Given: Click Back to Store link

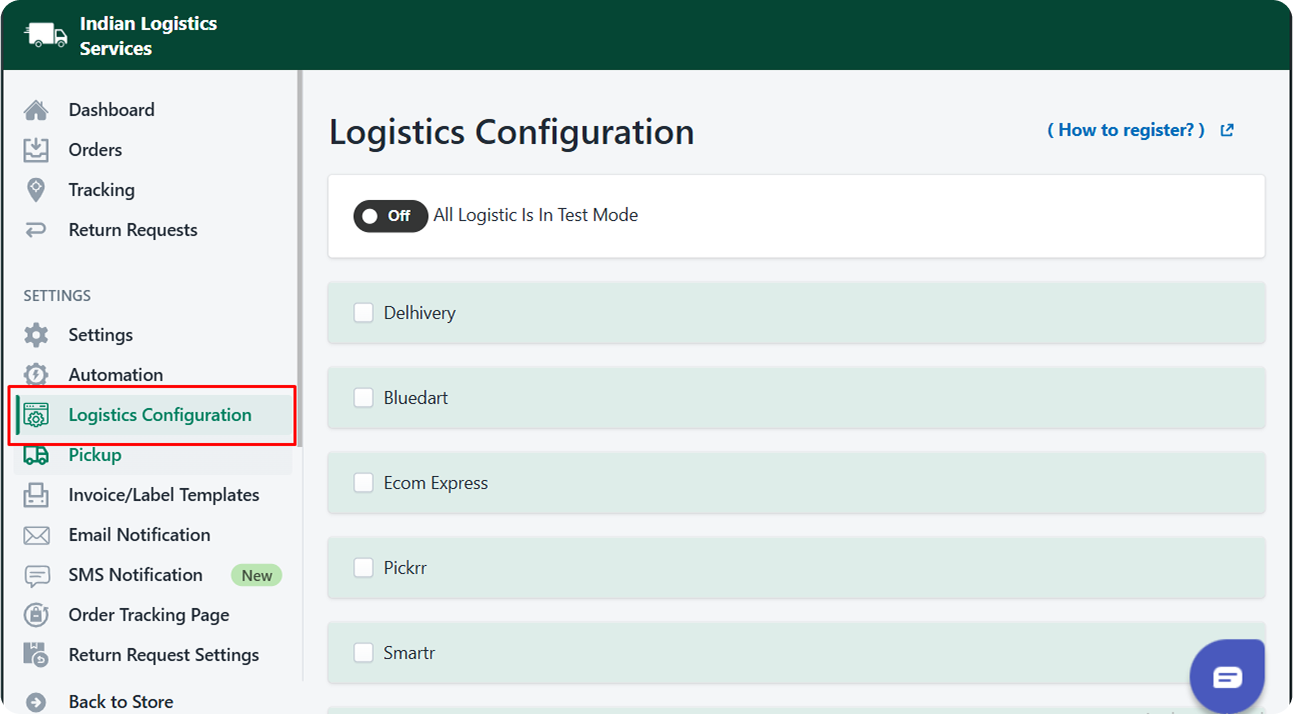Looking at the screenshot, I should [x=120, y=702].
